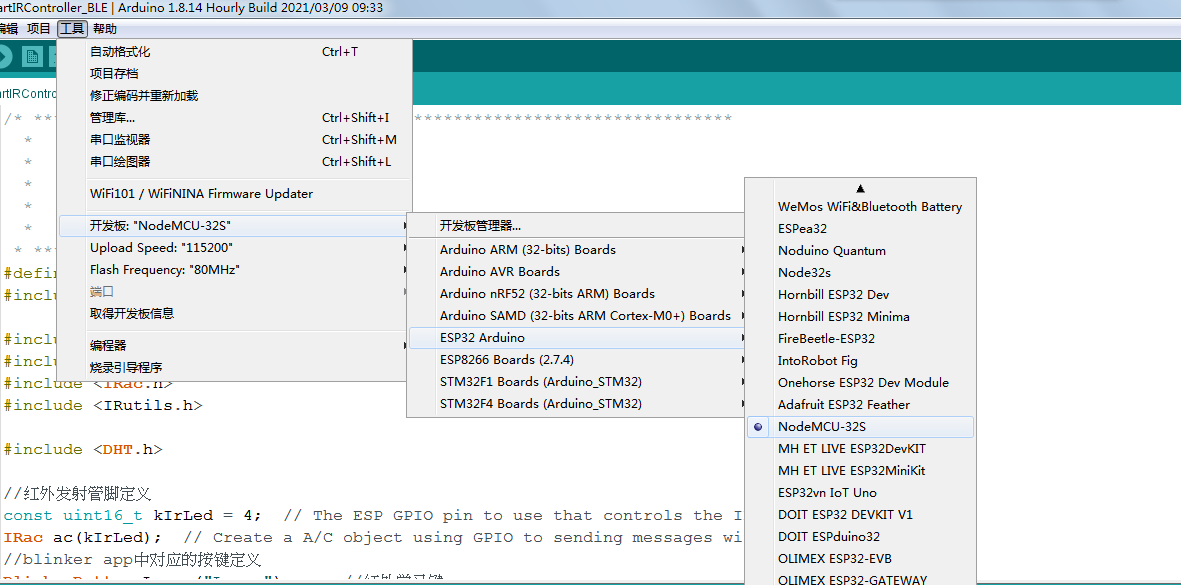Select the NodeMCU-32S radio button
The width and height of the screenshot is (1181, 585).
pyautogui.click(x=757, y=427)
